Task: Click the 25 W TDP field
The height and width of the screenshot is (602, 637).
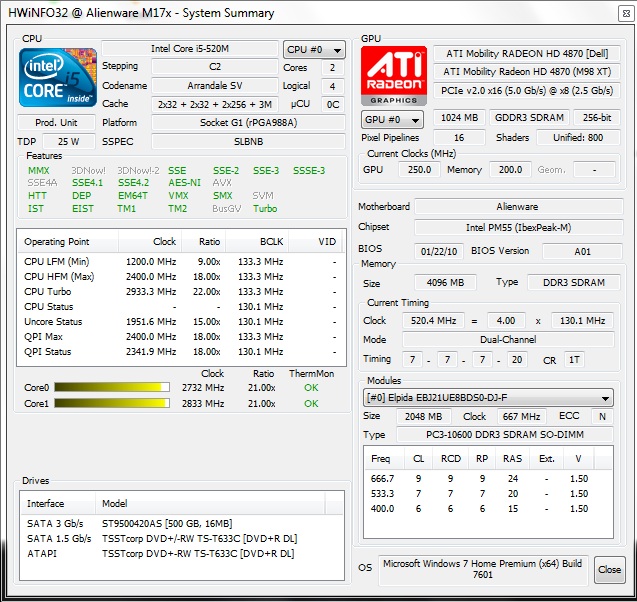Action: click(69, 141)
